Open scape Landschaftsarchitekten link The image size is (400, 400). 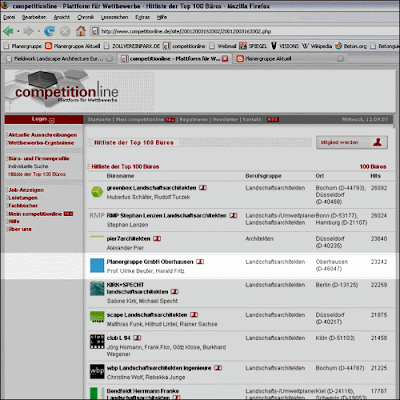click(147, 315)
